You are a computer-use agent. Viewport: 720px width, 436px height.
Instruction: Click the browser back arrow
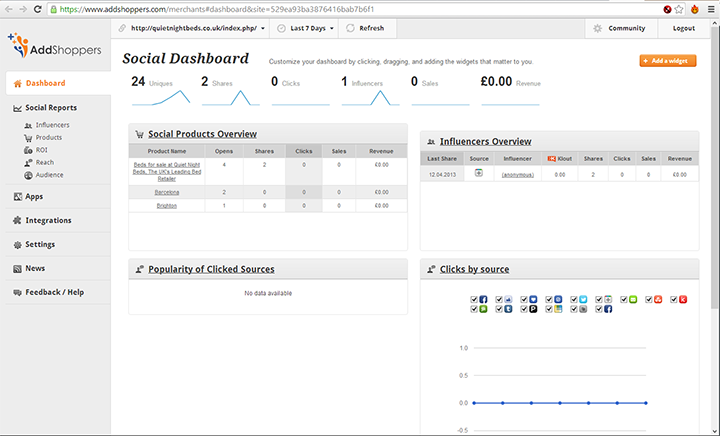pyautogui.click(x=10, y=8)
